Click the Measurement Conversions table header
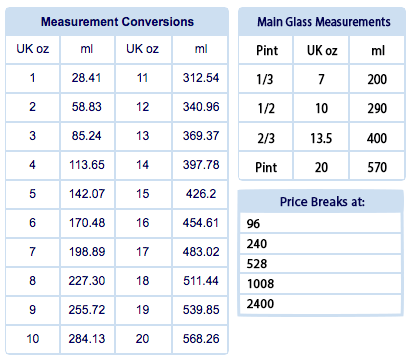Viewport: 411px width, 362px height. 117,22
